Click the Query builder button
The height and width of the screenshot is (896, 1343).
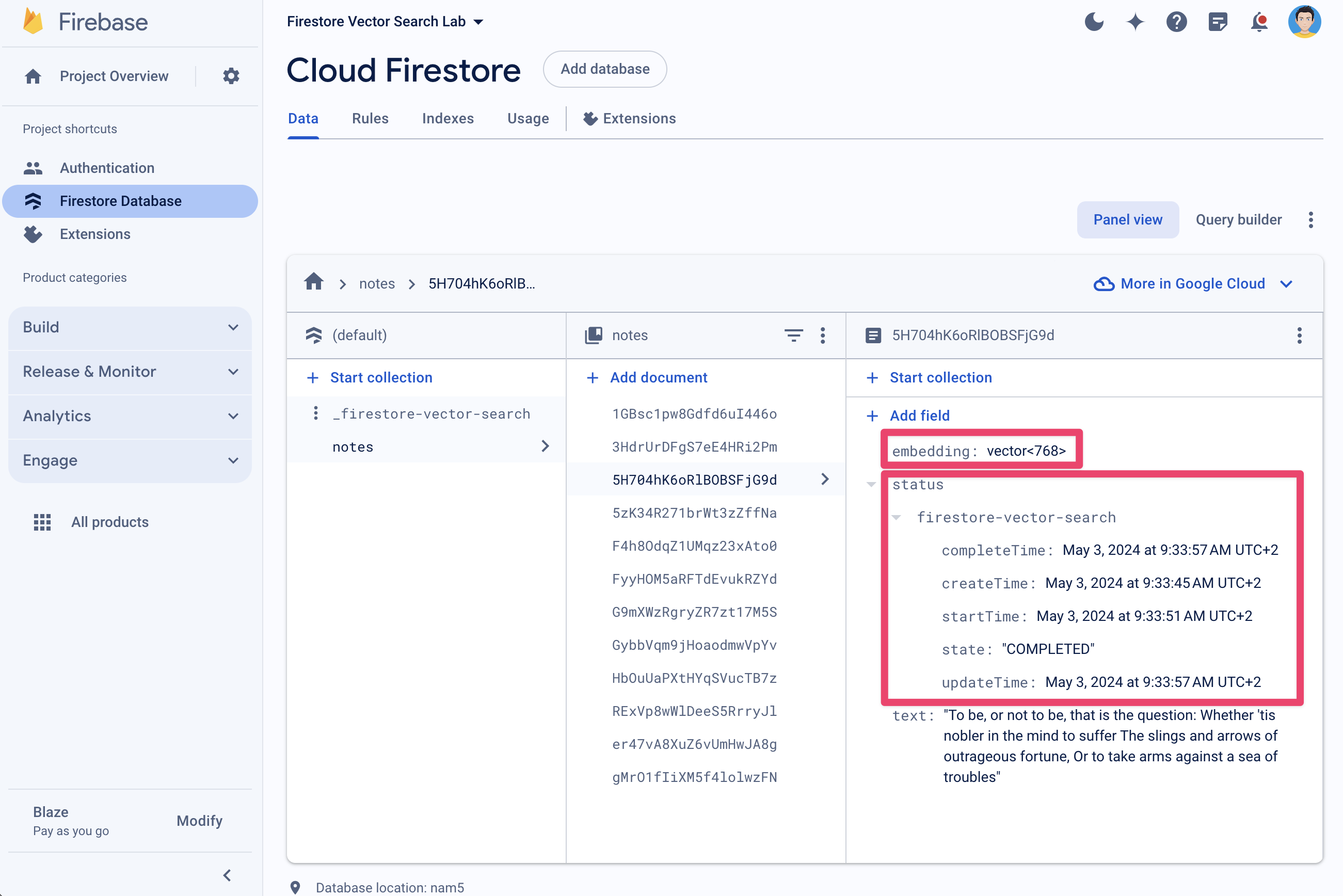(1237, 220)
